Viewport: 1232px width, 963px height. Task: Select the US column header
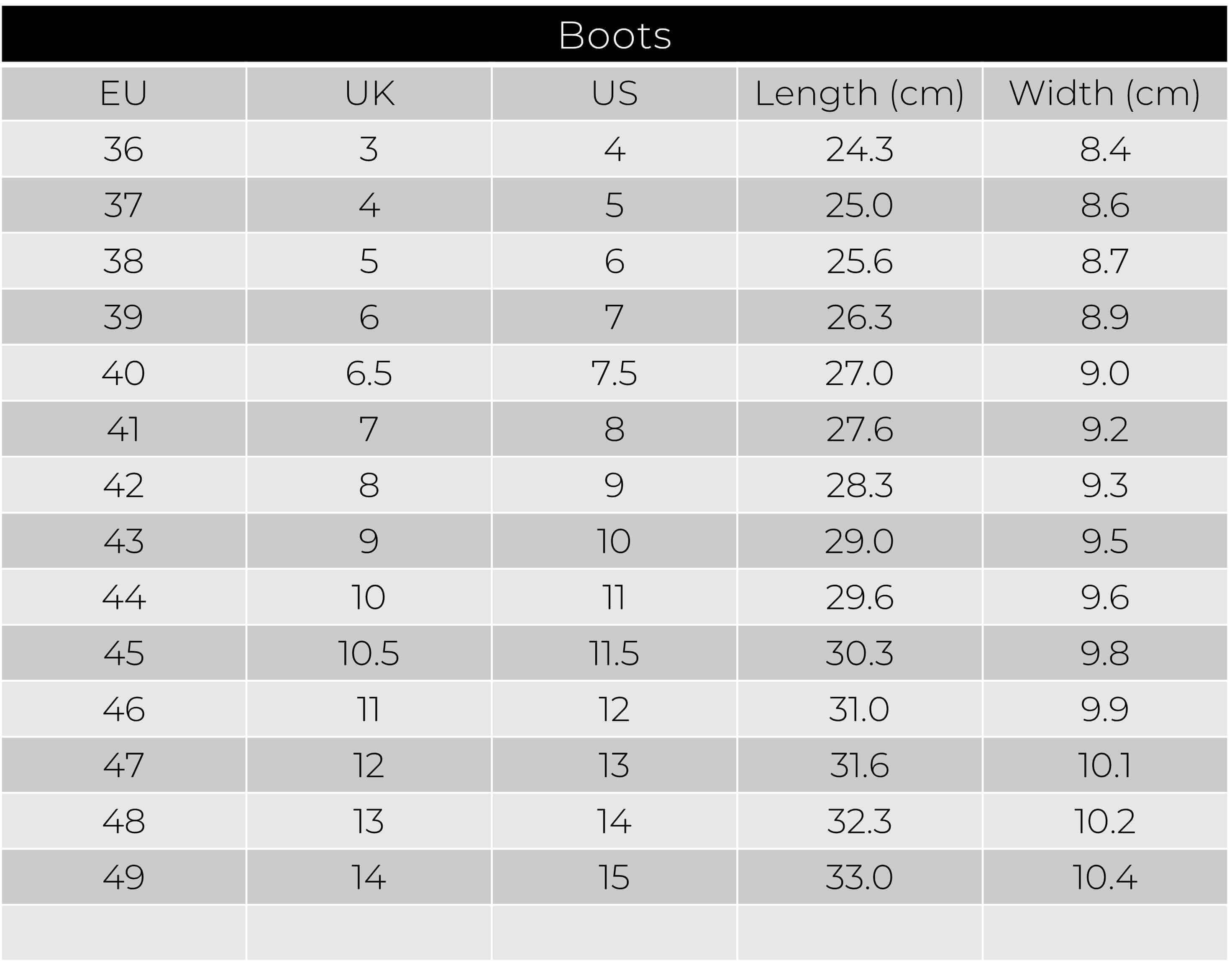(614, 93)
